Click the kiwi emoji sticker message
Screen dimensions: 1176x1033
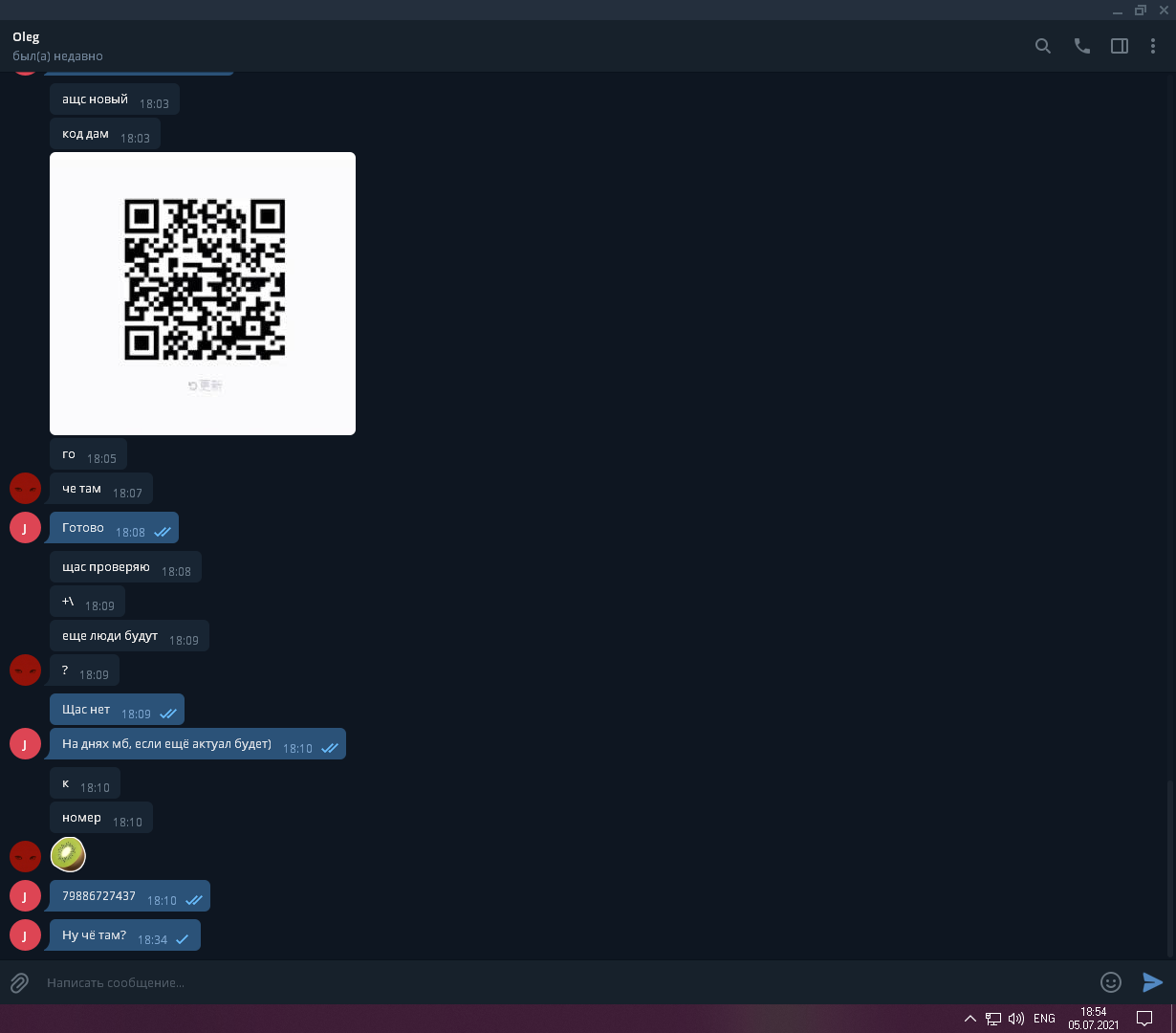click(x=68, y=854)
